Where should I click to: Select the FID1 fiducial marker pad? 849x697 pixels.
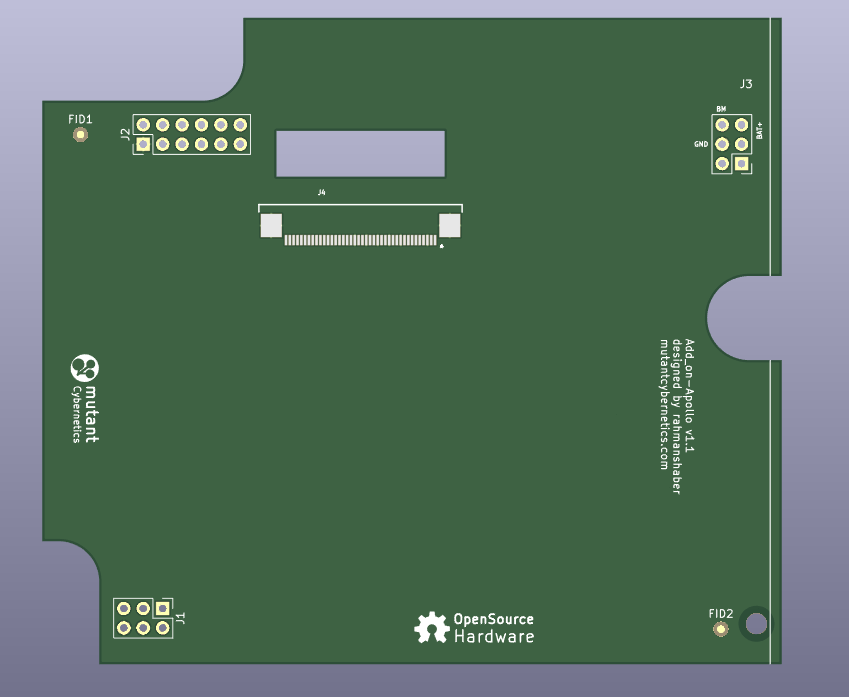pos(81,135)
